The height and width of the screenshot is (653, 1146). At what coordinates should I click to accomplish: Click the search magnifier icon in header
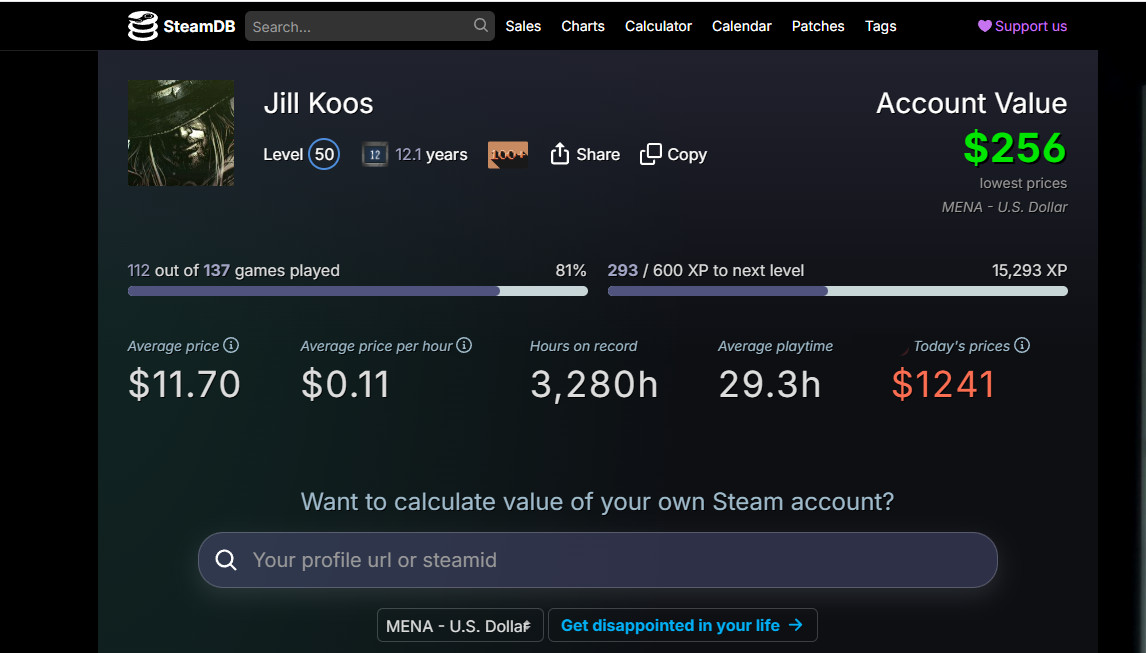(481, 26)
